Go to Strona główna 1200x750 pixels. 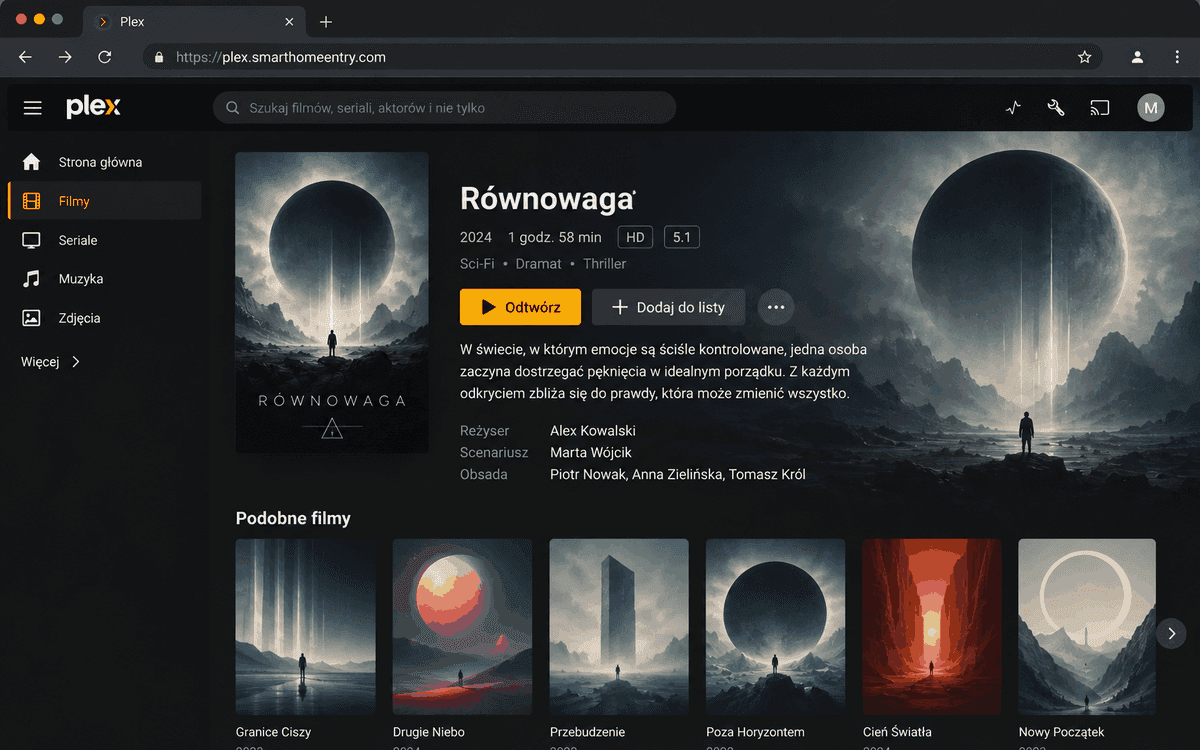coord(104,162)
